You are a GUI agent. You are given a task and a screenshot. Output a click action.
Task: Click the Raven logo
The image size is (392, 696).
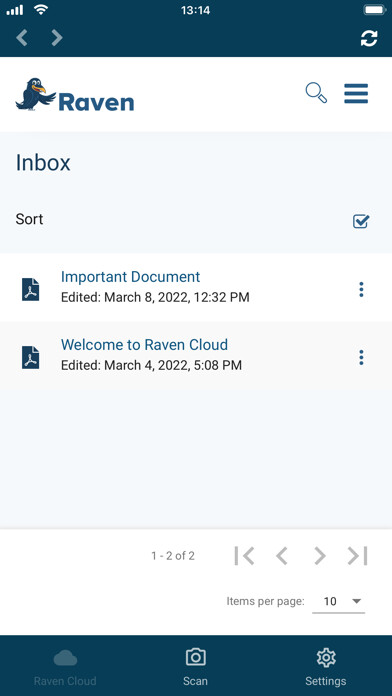[75, 95]
